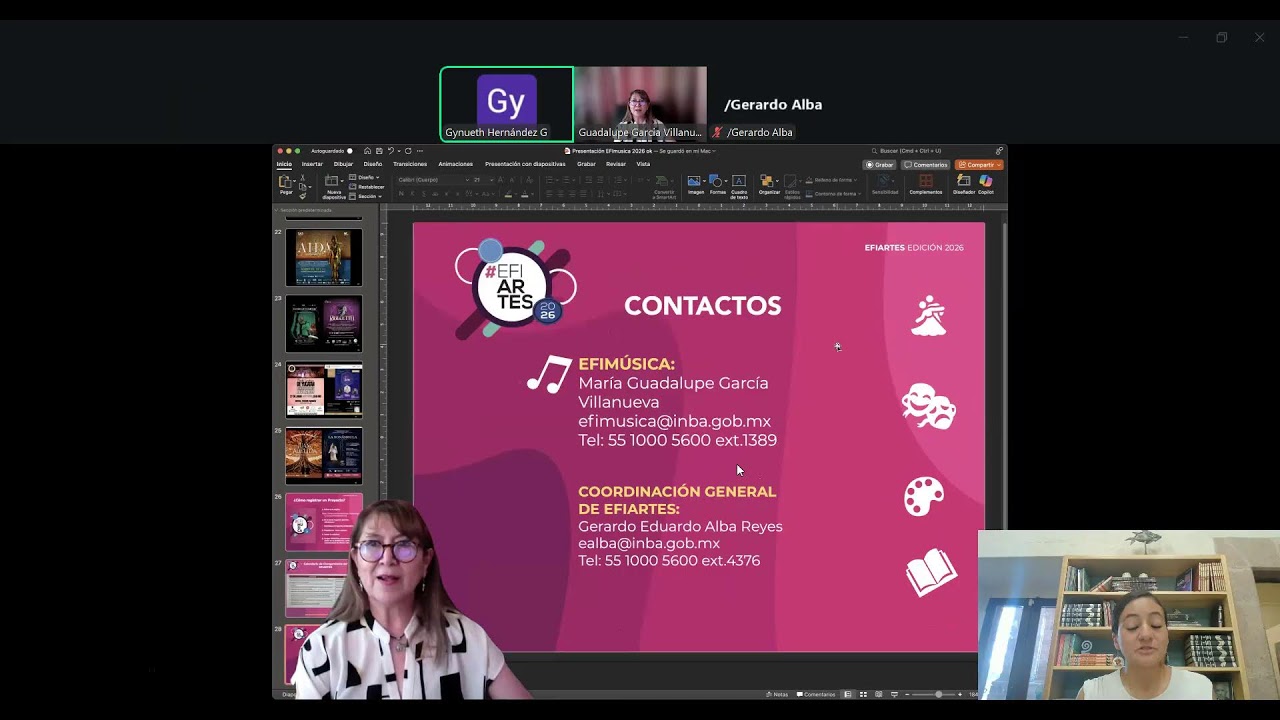1280x720 pixels.
Task: Open the Complementos add-ins icon
Action: coord(926,181)
